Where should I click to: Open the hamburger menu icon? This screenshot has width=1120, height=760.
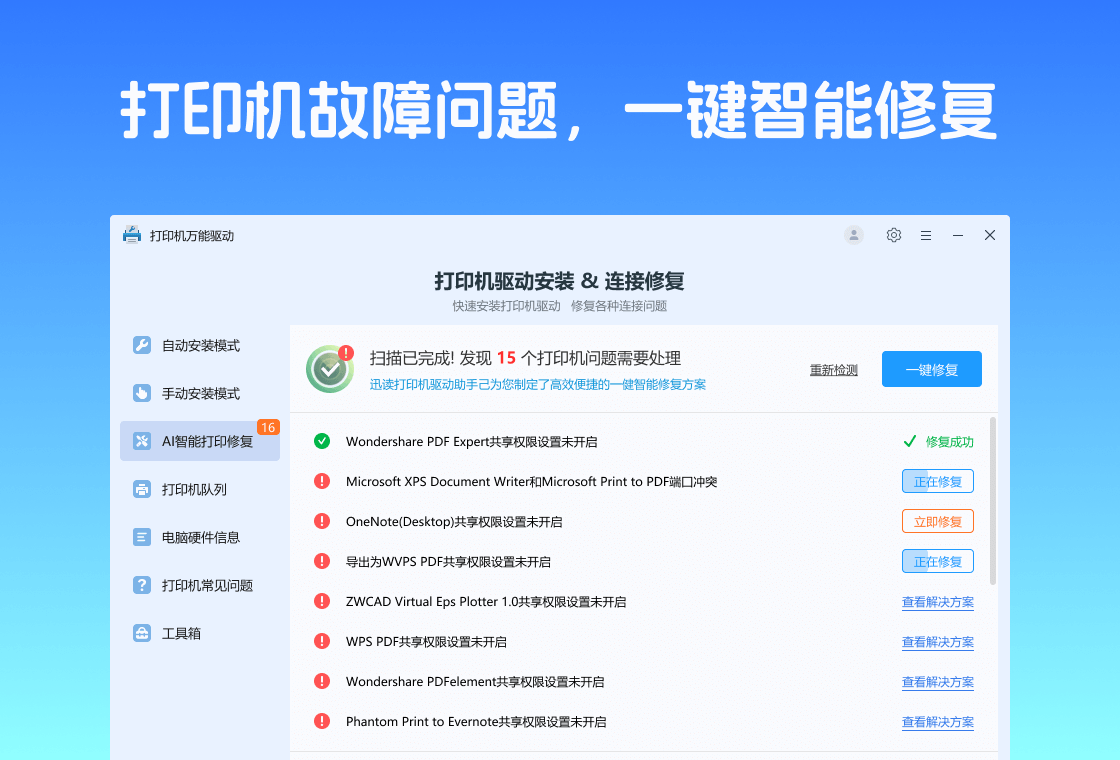click(x=926, y=235)
